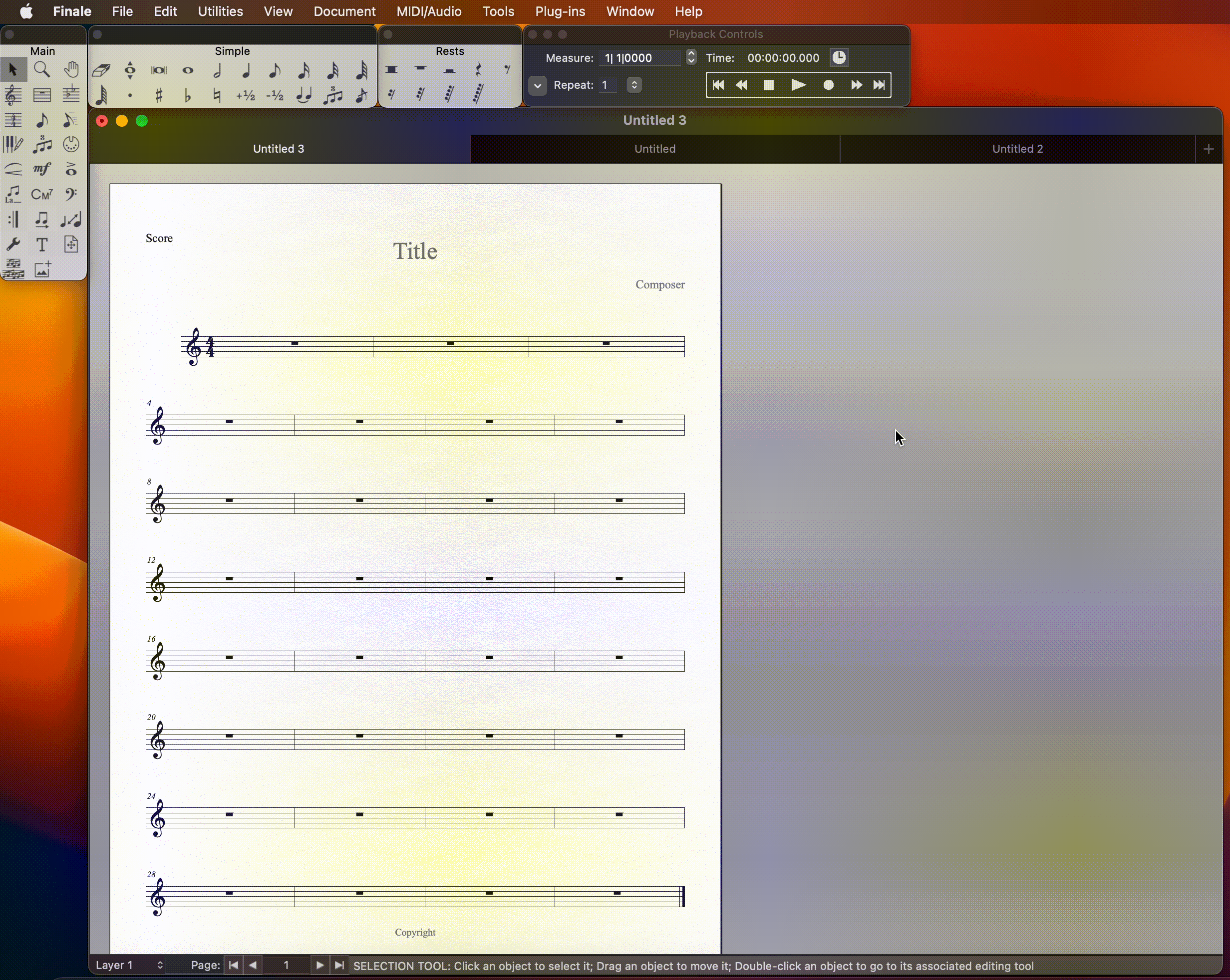Pick the Hand Grabber tool
Image resolution: width=1230 pixels, height=980 pixels.
pyautogui.click(x=71, y=69)
